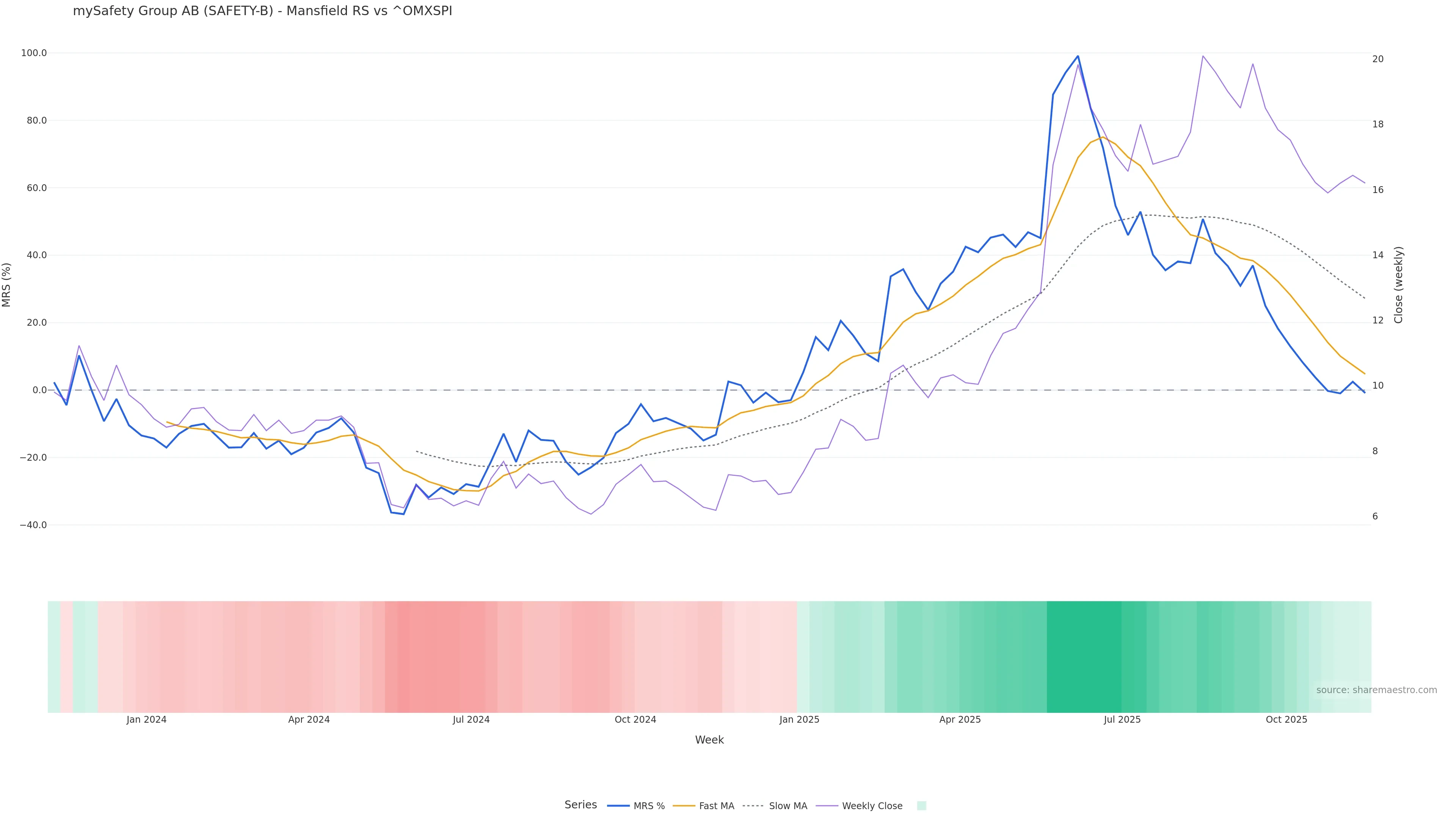Click the darkest green heatmap band

tap(1084, 656)
